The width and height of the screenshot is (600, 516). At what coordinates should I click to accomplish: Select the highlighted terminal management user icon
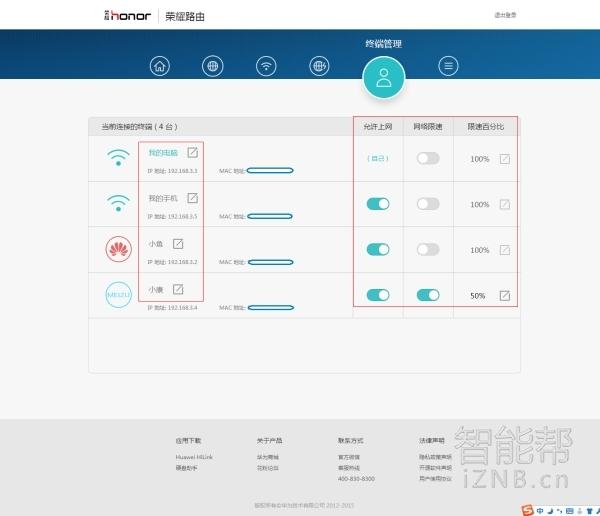[x=383, y=77]
